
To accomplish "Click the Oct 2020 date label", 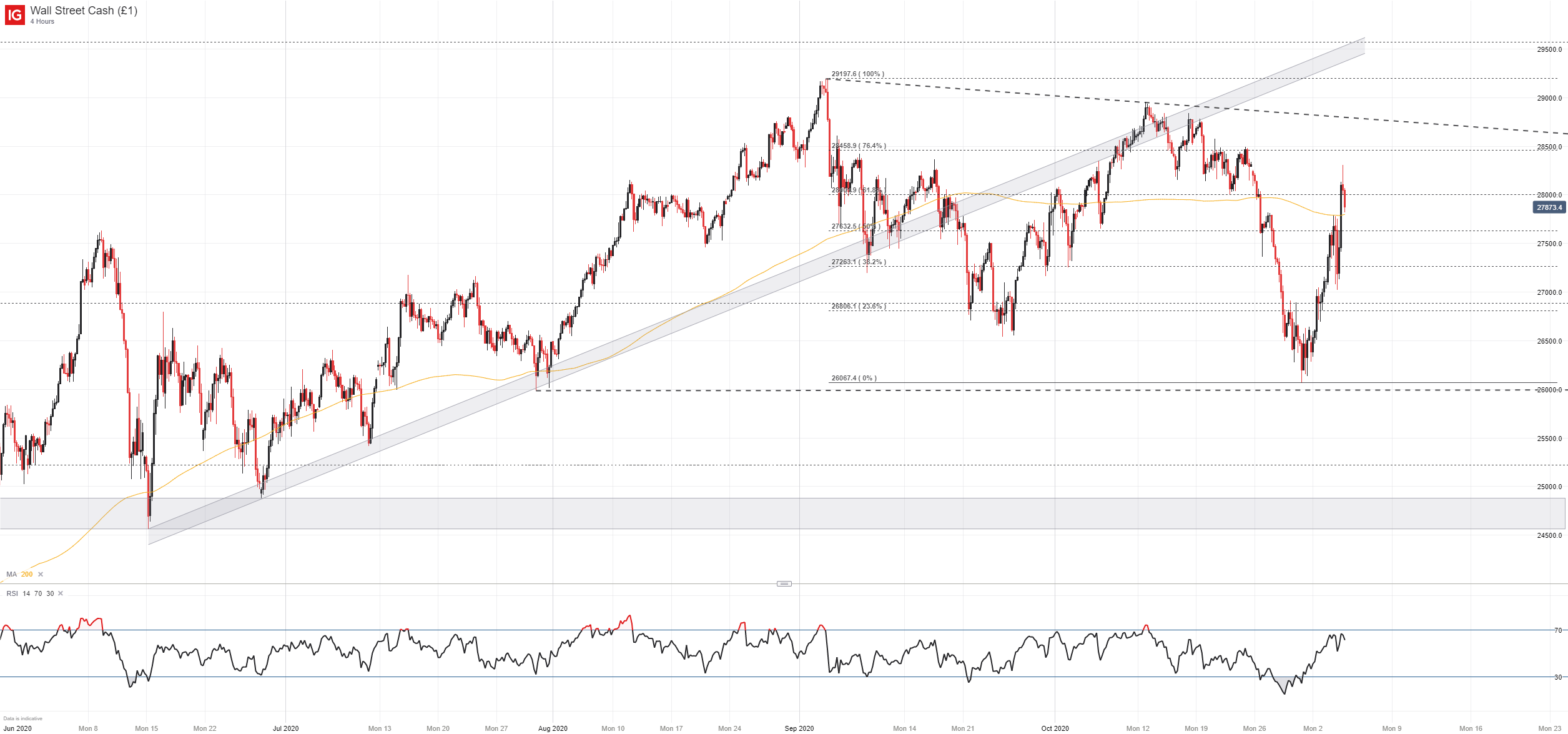I will 1055,728.
